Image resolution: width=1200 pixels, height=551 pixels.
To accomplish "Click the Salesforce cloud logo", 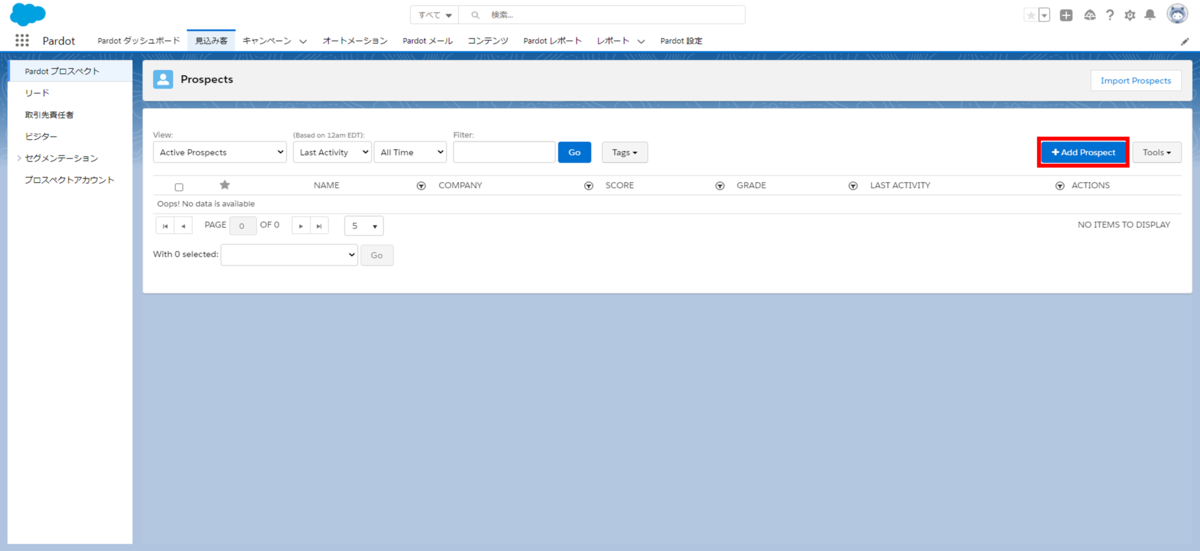I will click(28, 15).
